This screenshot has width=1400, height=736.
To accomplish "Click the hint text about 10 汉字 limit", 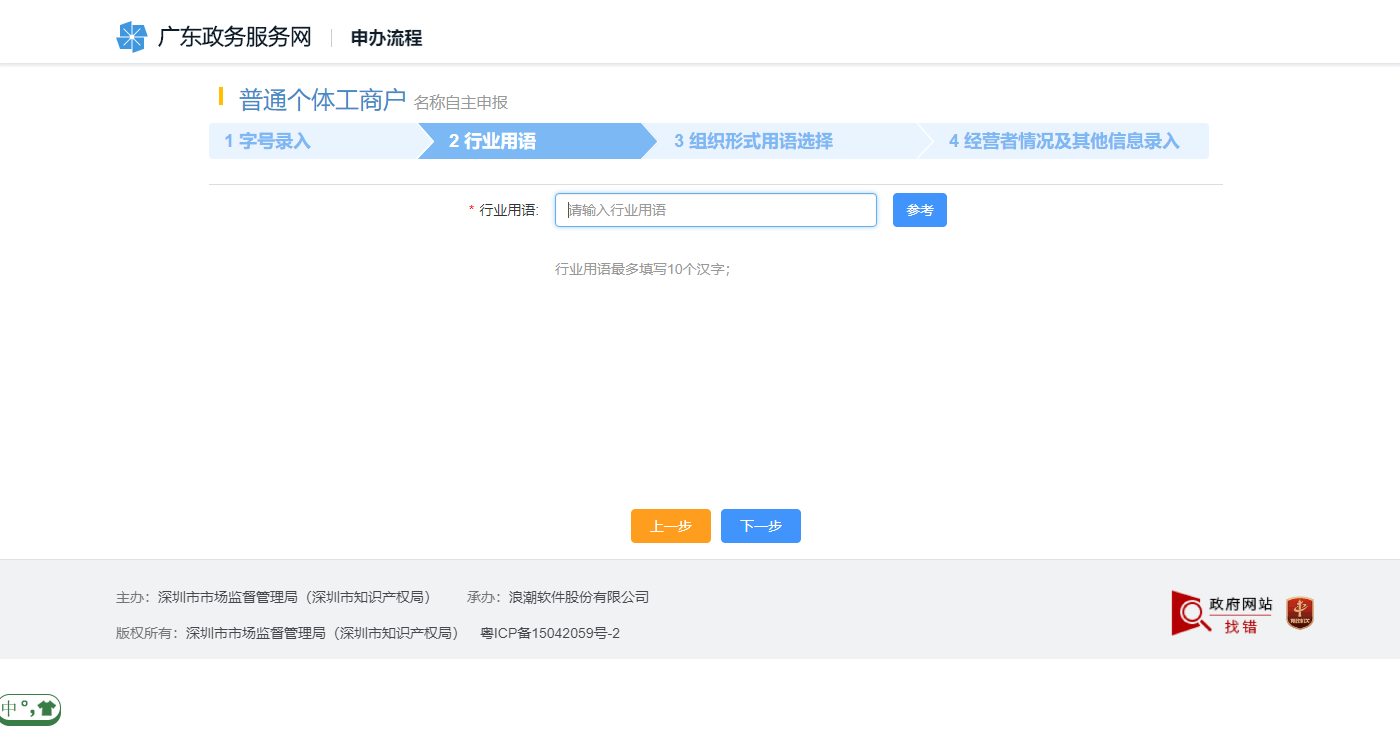I will pyautogui.click(x=645, y=268).
